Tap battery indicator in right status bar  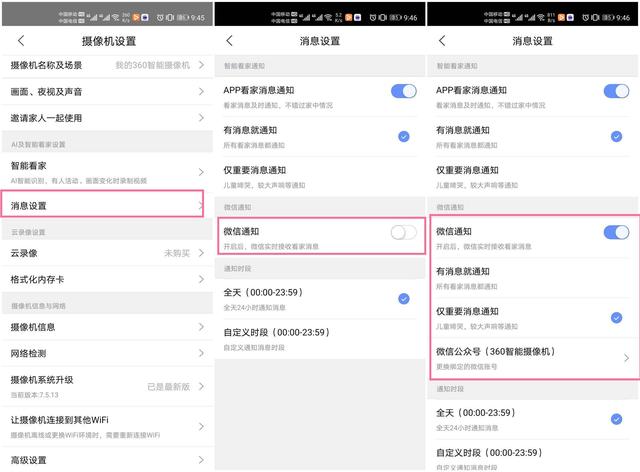tap(608, 18)
